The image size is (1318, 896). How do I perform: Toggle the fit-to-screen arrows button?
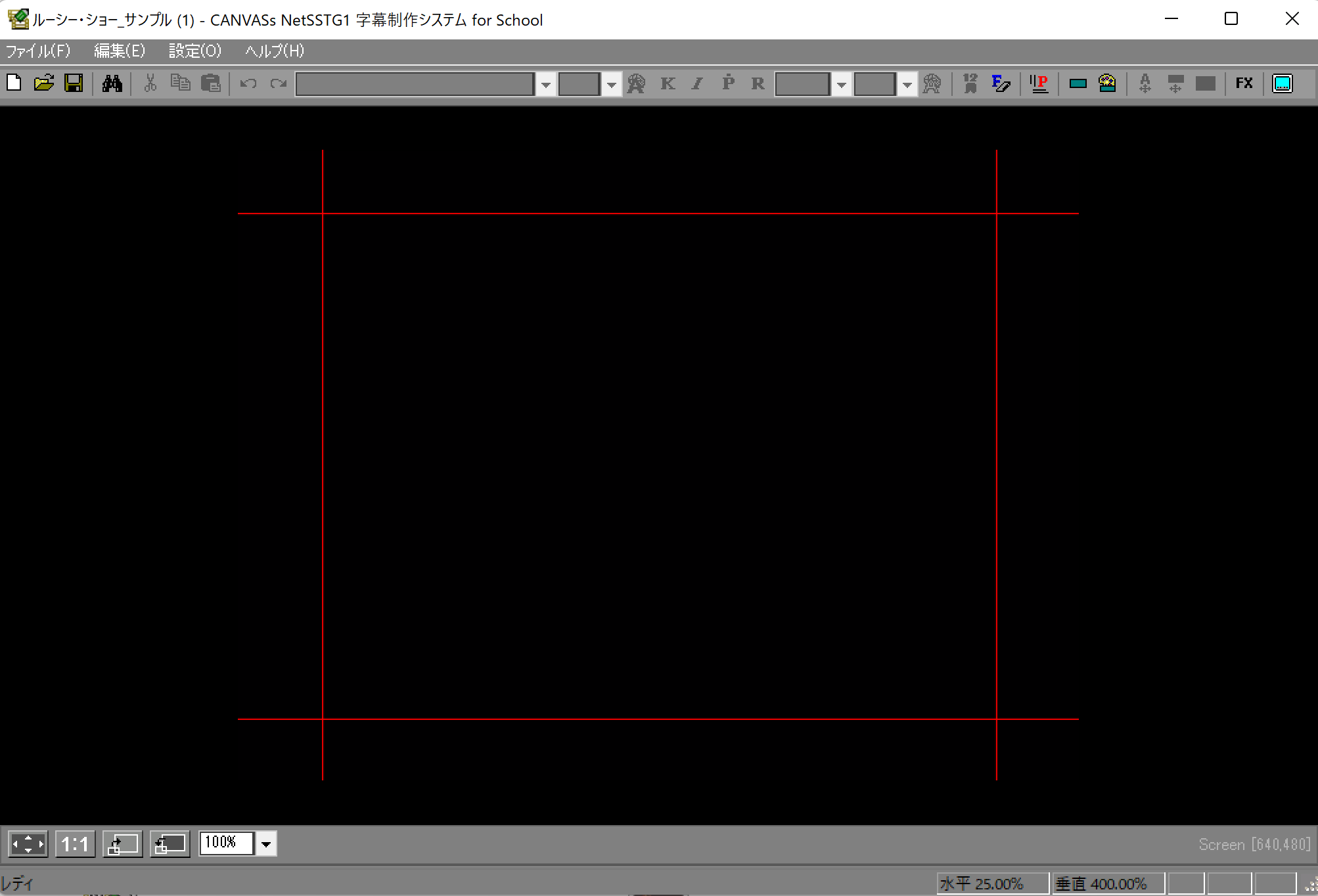click(x=28, y=844)
